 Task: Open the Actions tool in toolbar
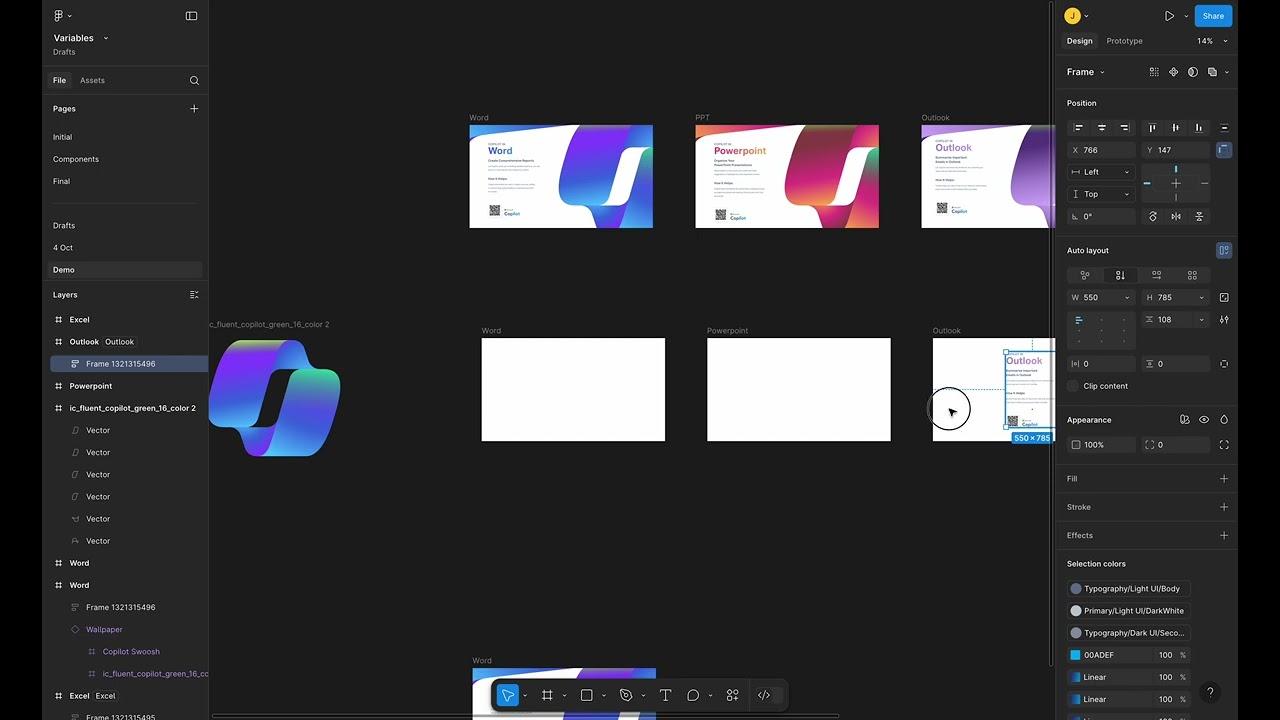[733, 695]
